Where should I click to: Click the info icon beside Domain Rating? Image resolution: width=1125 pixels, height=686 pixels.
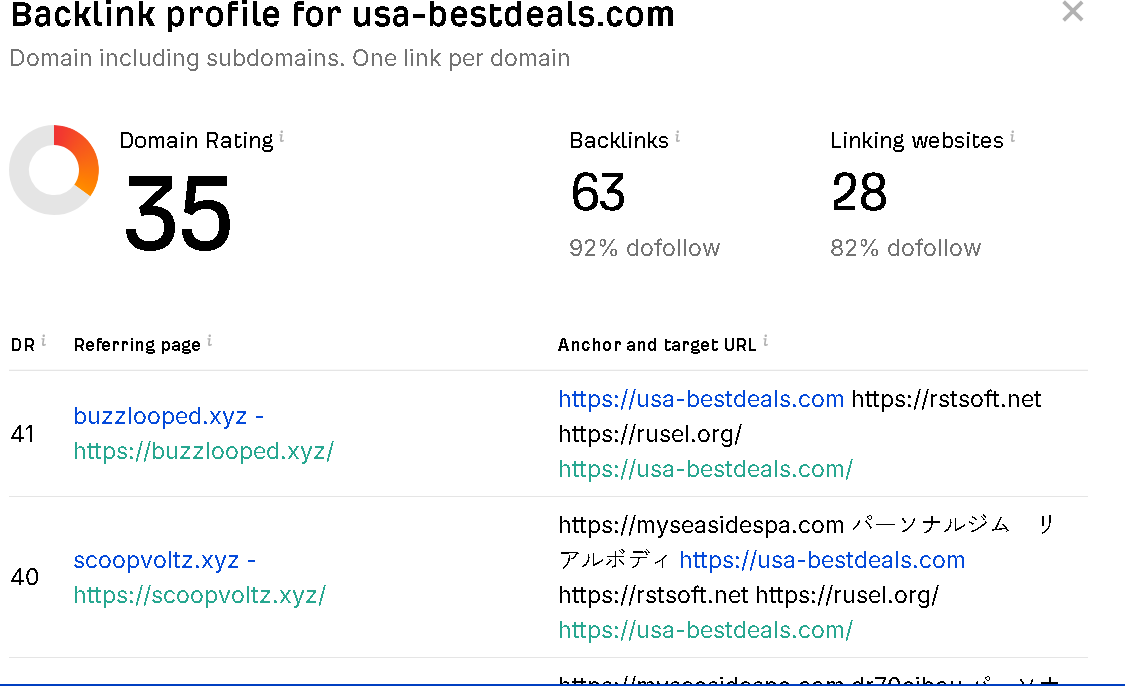[282, 136]
